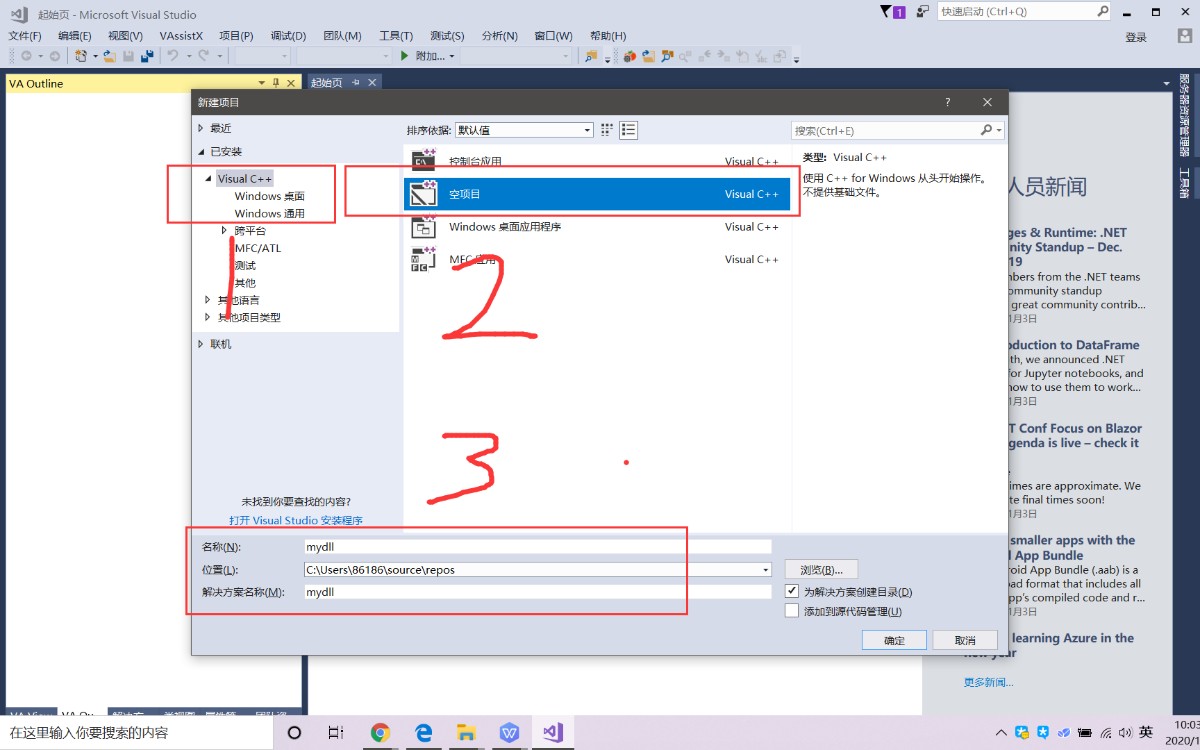Screen dimensions: 1200x750
Task: Open the 编辑(E) menu
Action: 74,35
